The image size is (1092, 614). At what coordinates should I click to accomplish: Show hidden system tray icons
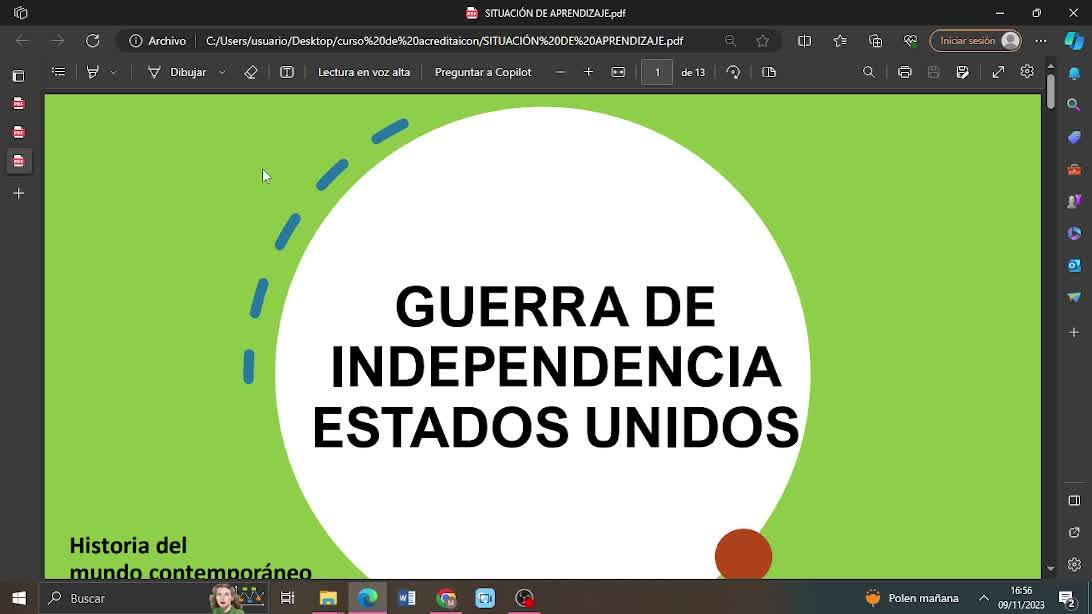(x=983, y=598)
